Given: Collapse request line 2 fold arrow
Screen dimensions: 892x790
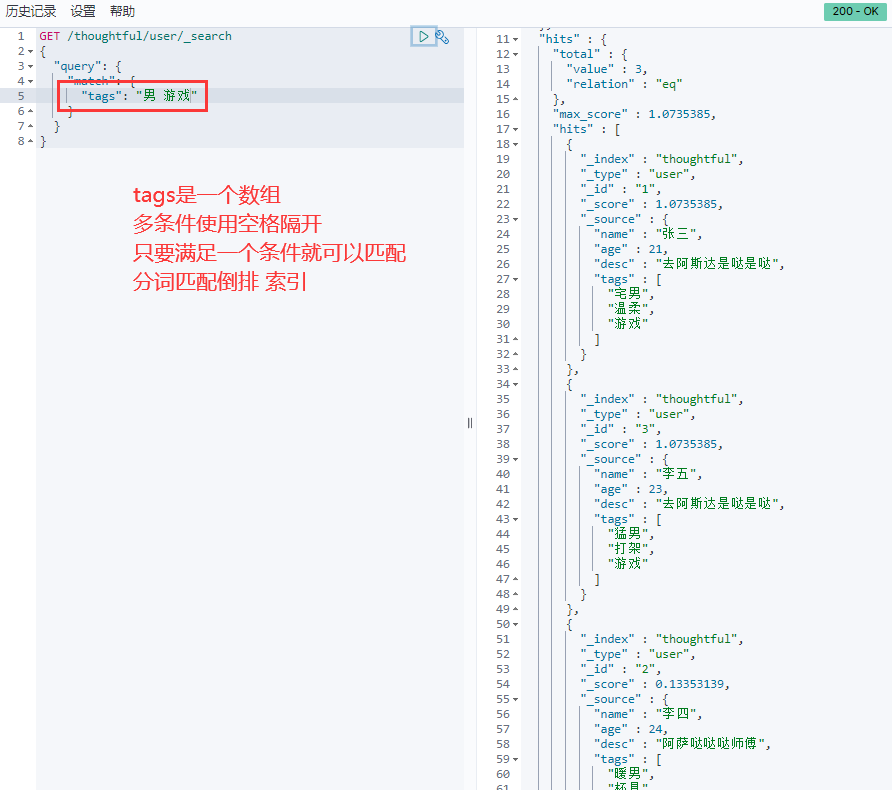Looking at the screenshot, I should pos(31,52).
